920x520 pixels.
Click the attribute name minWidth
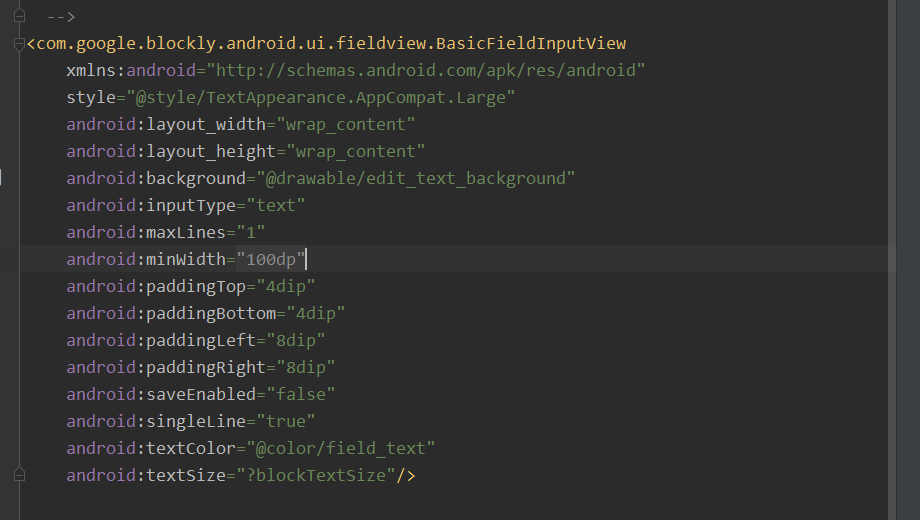[186, 259]
